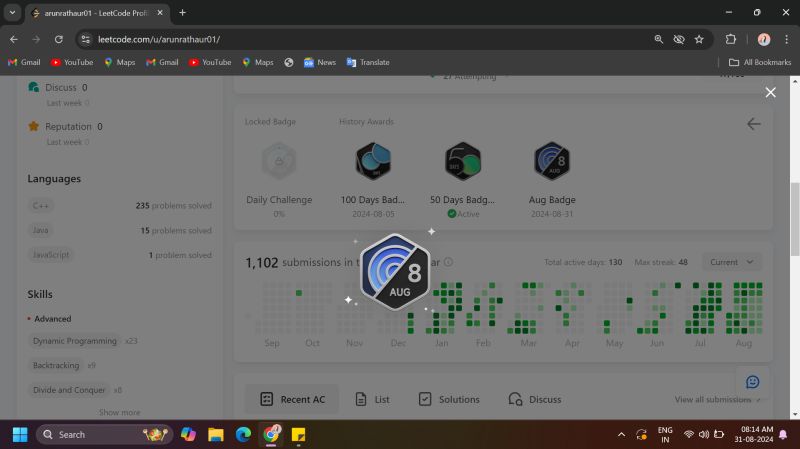Click the back arrow in badges panel
800x449 pixels.
[x=754, y=123]
